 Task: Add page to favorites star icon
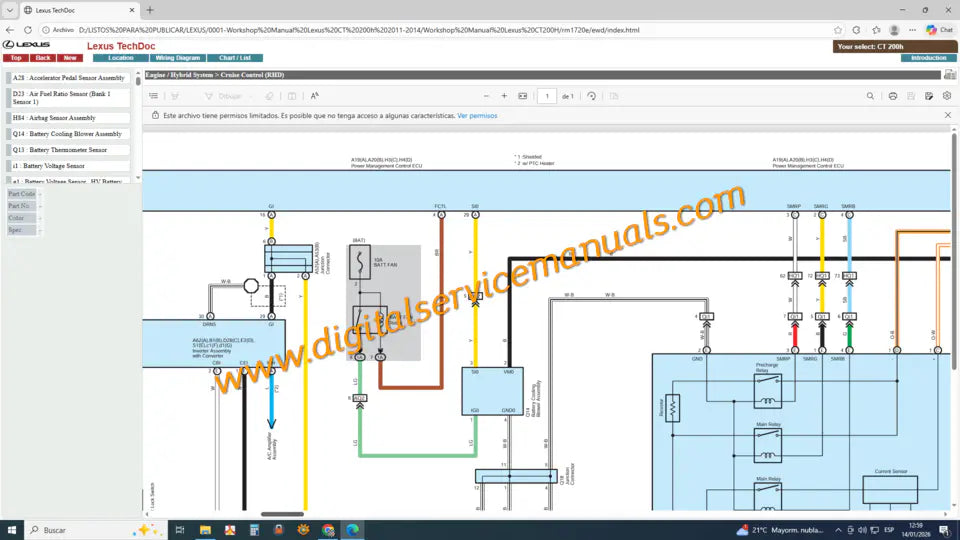838,29
